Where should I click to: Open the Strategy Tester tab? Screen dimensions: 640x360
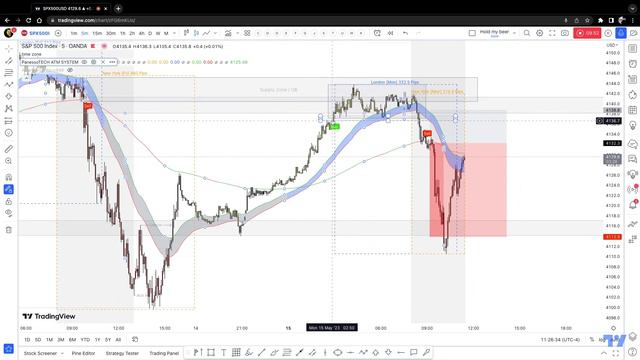(x=122, y=353)
